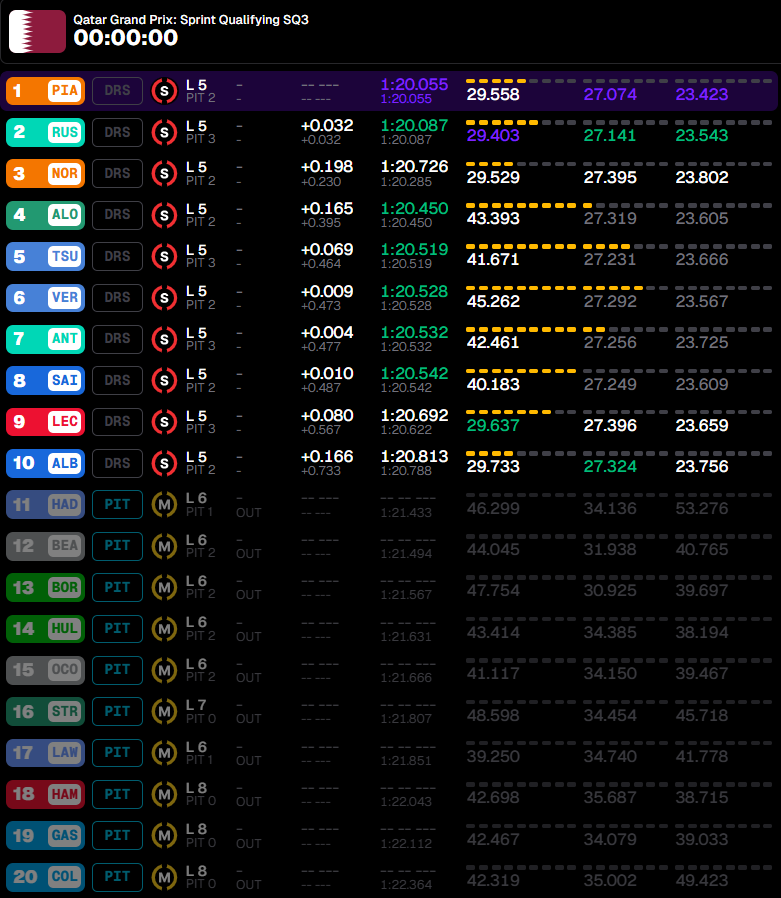The width and height of the screenshot is (781, 898).
Task: Open the position 4 ALO driver badge
Action: (46, 215)
